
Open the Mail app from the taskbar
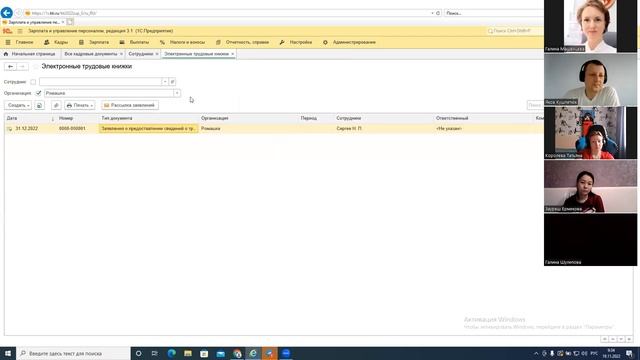220,353
